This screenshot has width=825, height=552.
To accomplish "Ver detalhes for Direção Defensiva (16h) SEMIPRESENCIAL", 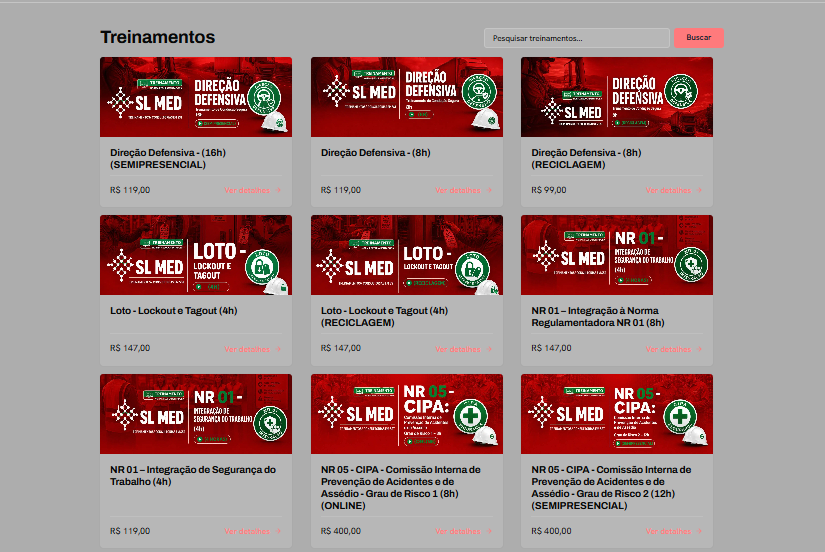I will click(253, 190).
